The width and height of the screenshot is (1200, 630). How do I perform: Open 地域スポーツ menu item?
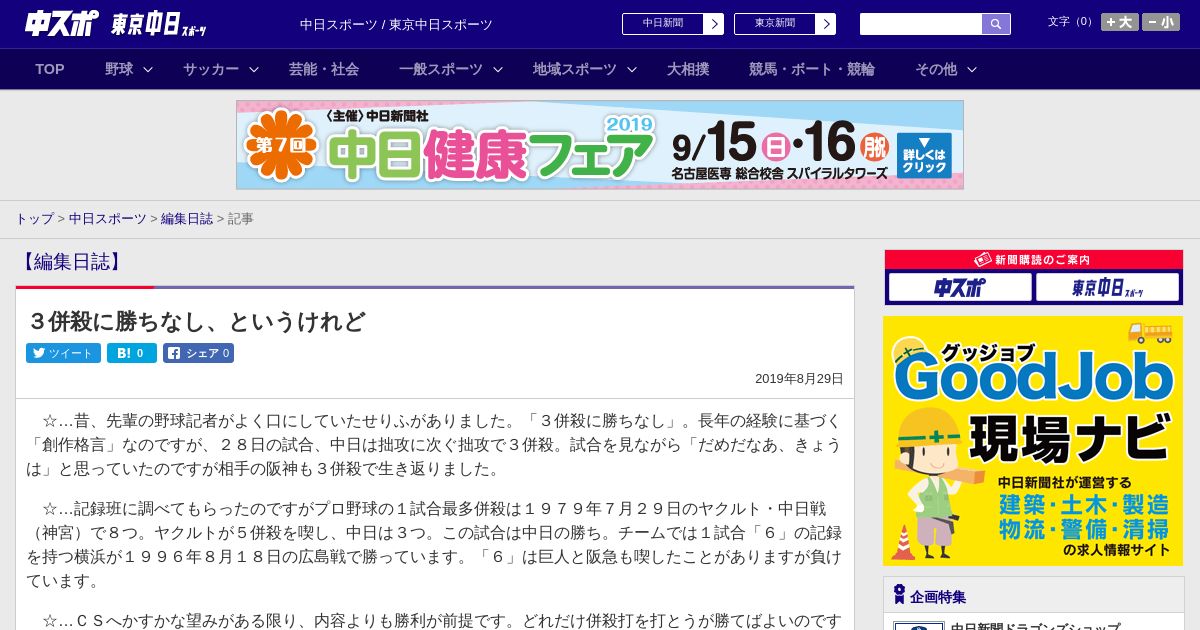tap(575, 69)
